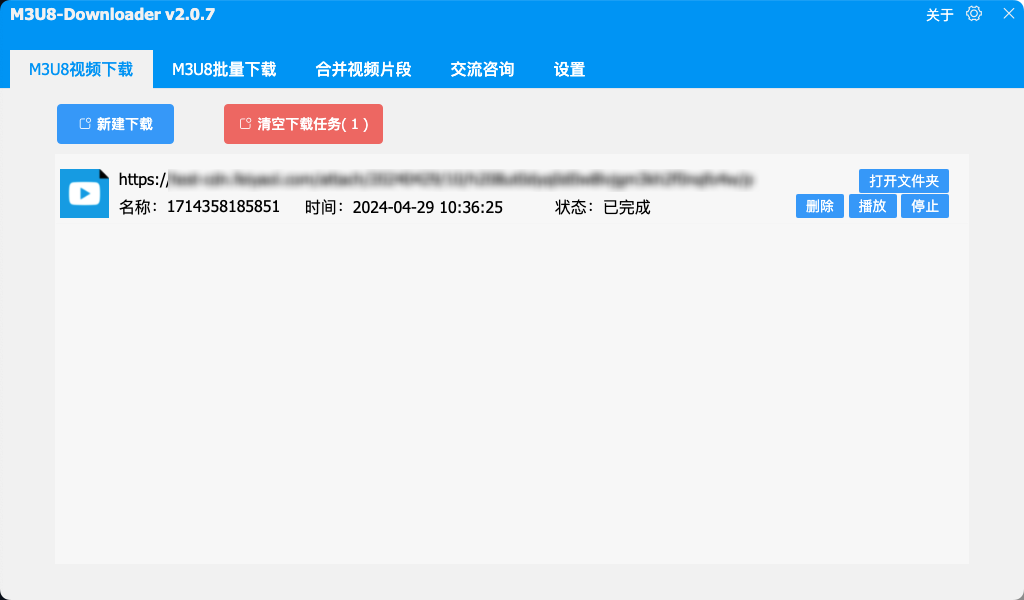This screenshot has height=600, width=1024.
Task: Click the timestamp 2024-04-29 10:36:25
Action: click(x=427, y=207)
